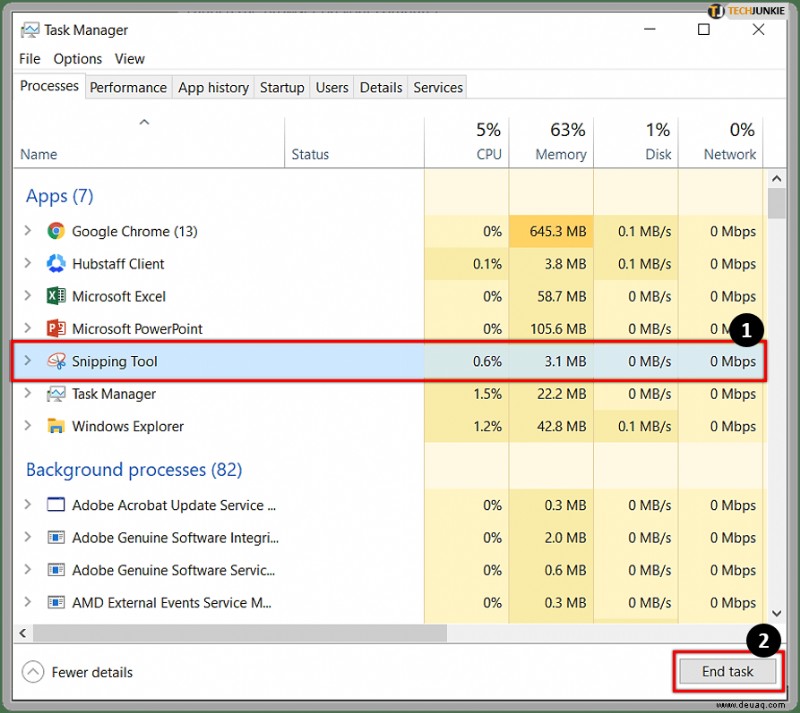Click the Snipping Tool scissors icon
Viewport: 800px width, 713px height.
[56, 361]
